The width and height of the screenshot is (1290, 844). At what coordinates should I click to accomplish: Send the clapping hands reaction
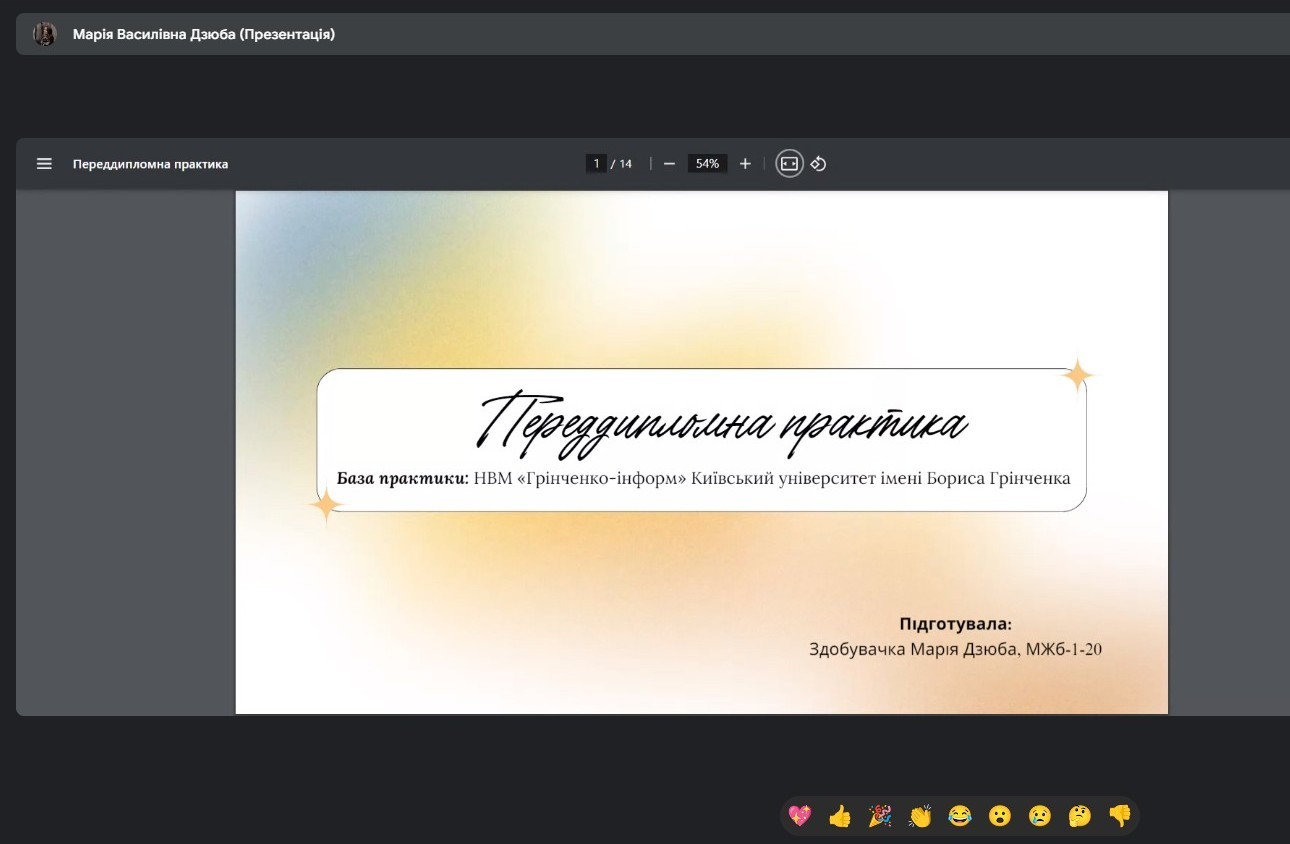[x=920, y=816]
